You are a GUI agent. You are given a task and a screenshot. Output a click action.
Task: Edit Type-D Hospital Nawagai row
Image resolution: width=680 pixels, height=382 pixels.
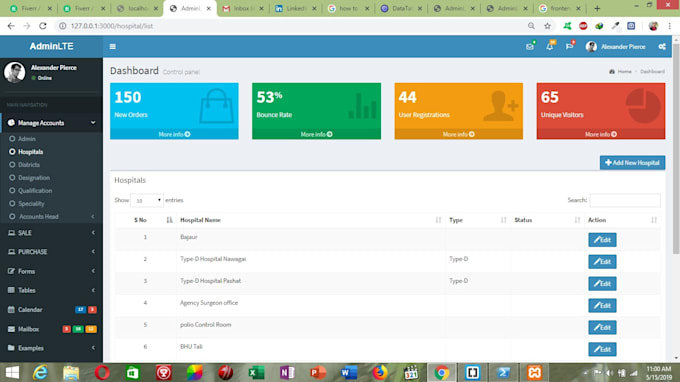pyautogui.click(x=602, y=261)
